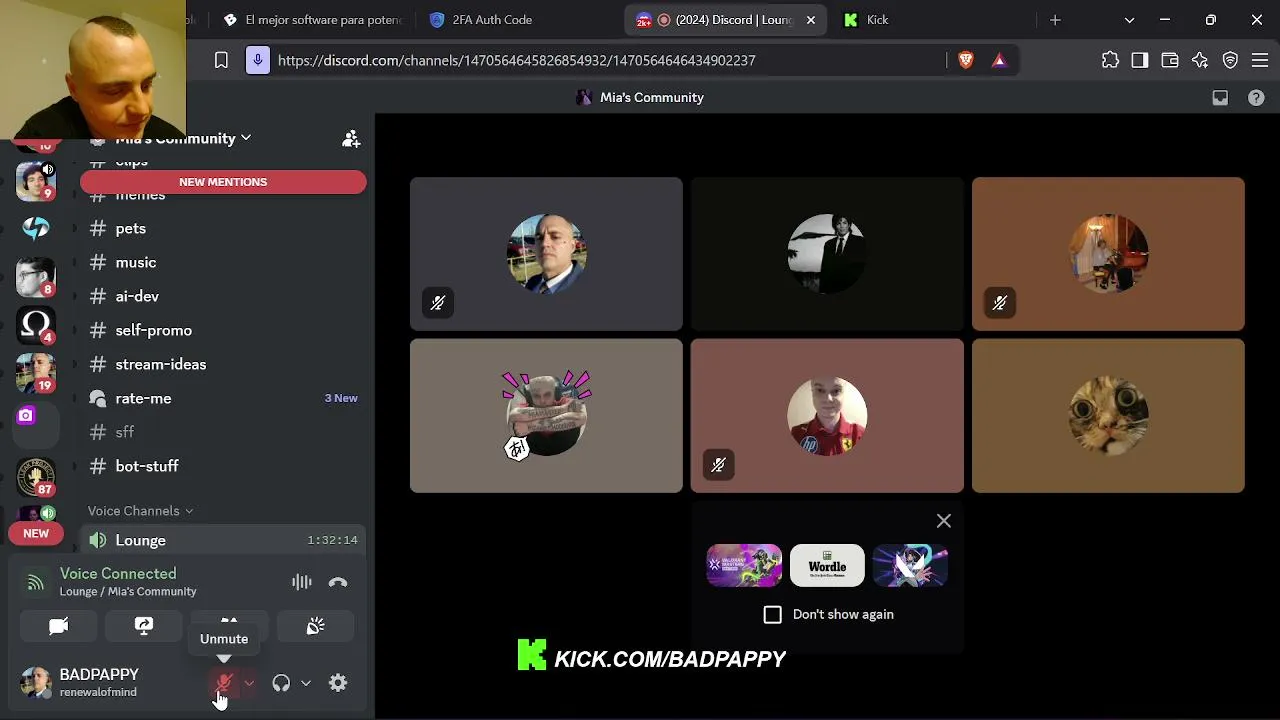This screenshot has width=1280, height=720.
Task: Open the server with 9 notifications
Action: tap(36, 182)
